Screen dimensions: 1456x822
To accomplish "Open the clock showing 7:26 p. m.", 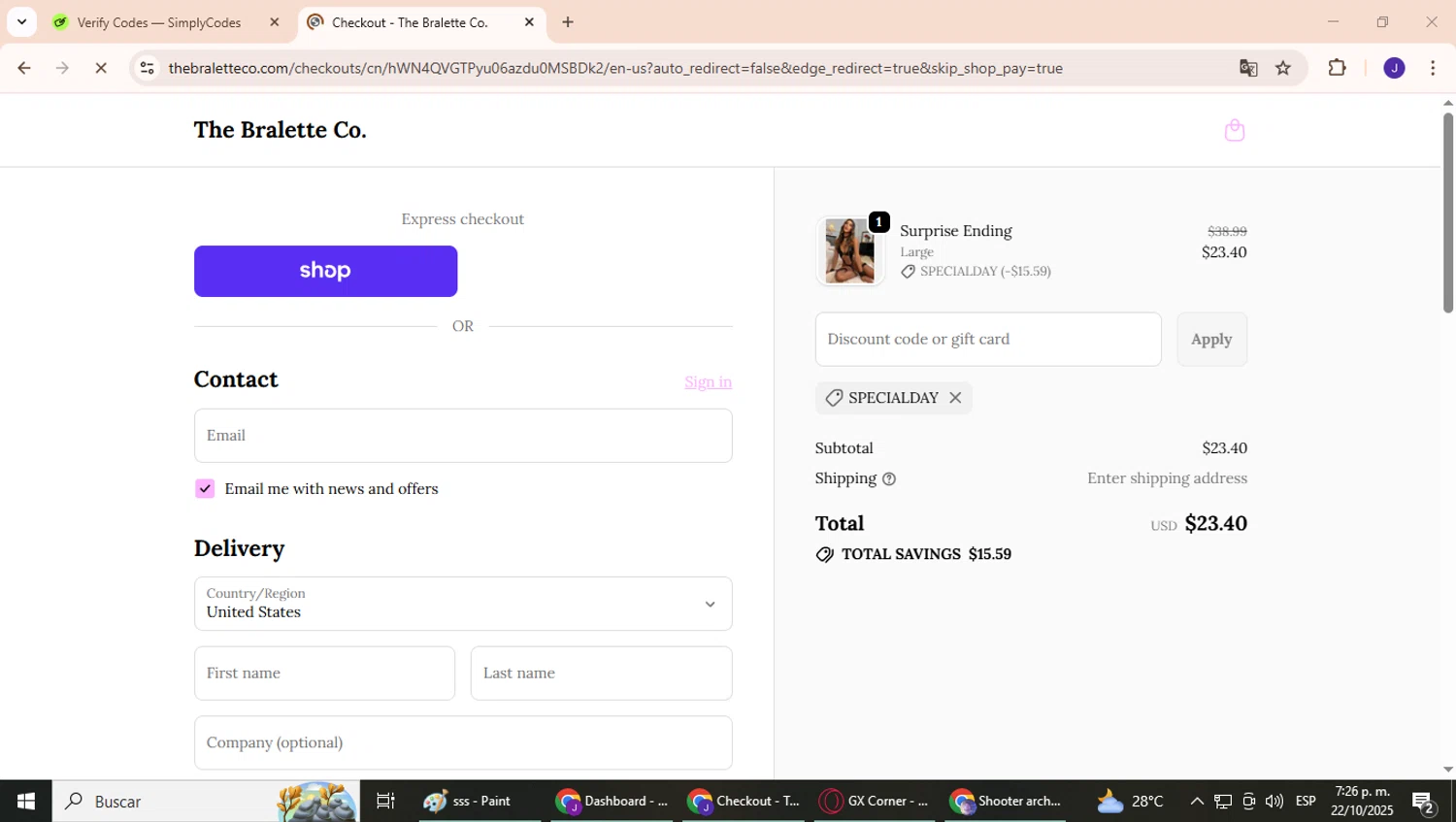I will tap(1362, 801).
